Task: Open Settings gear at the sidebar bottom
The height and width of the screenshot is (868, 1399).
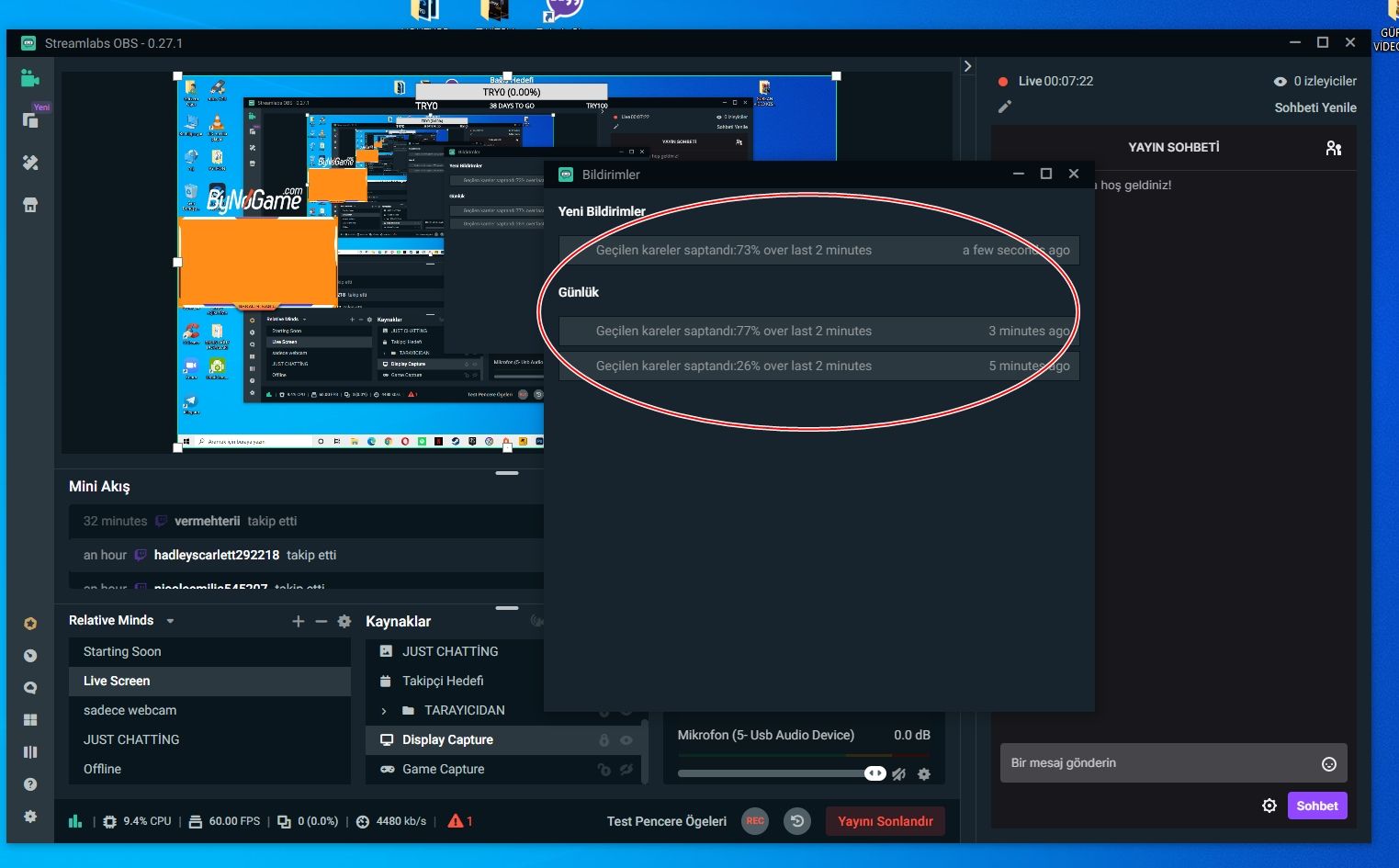Action: 30,817
